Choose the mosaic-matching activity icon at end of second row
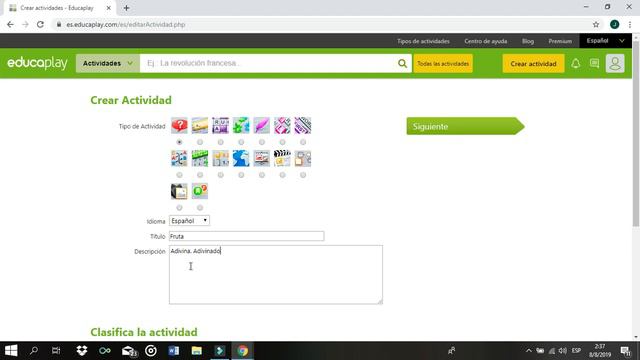The width and height of the screenshot is (640, 360). tap(303, 158)
